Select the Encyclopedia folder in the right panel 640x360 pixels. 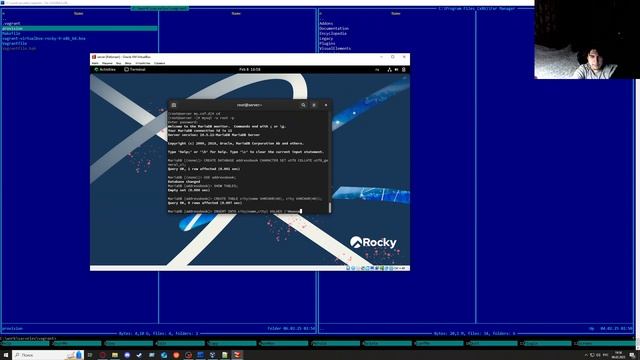pos(333,33)
